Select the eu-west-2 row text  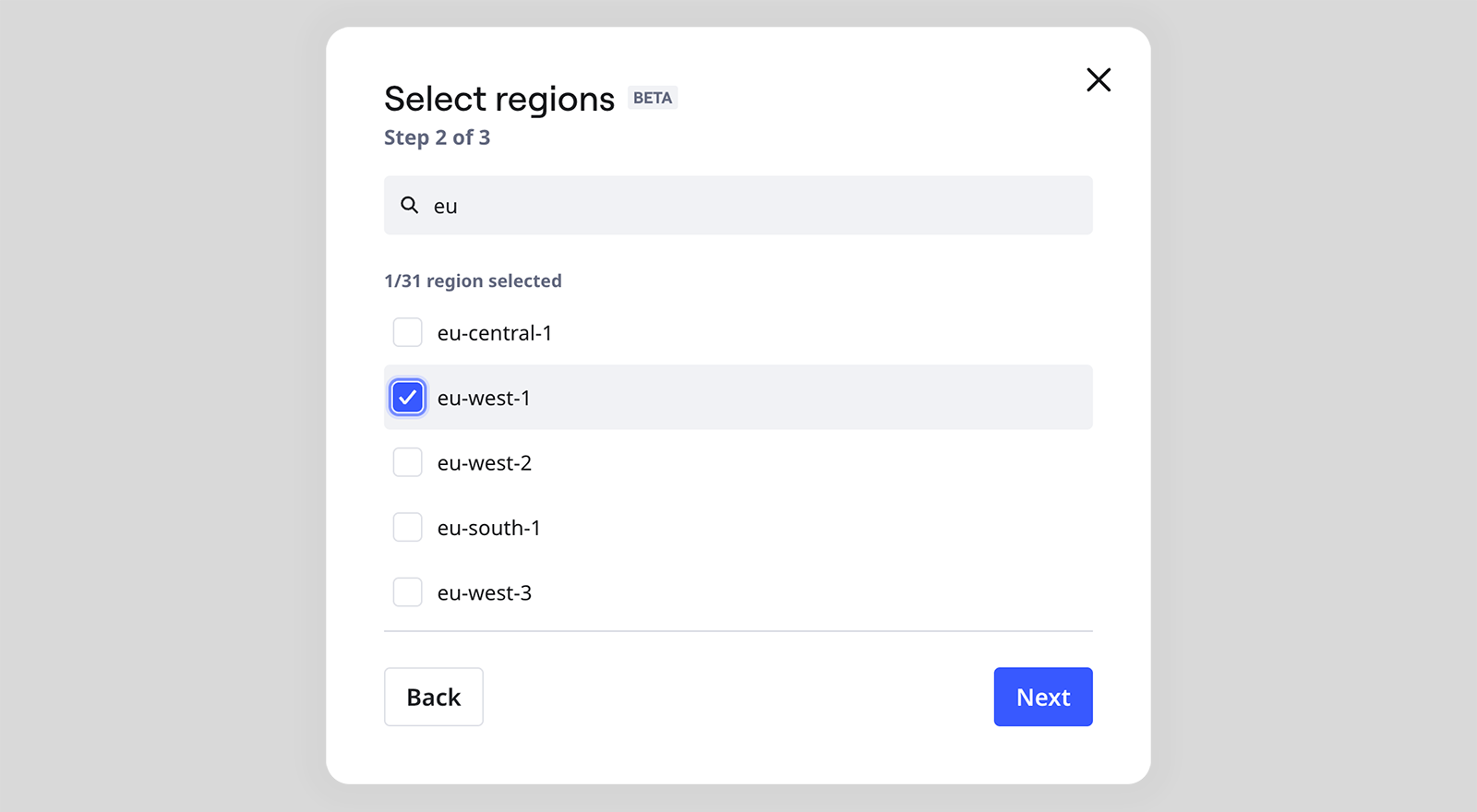pyautogui.click(x=484, y=462)
